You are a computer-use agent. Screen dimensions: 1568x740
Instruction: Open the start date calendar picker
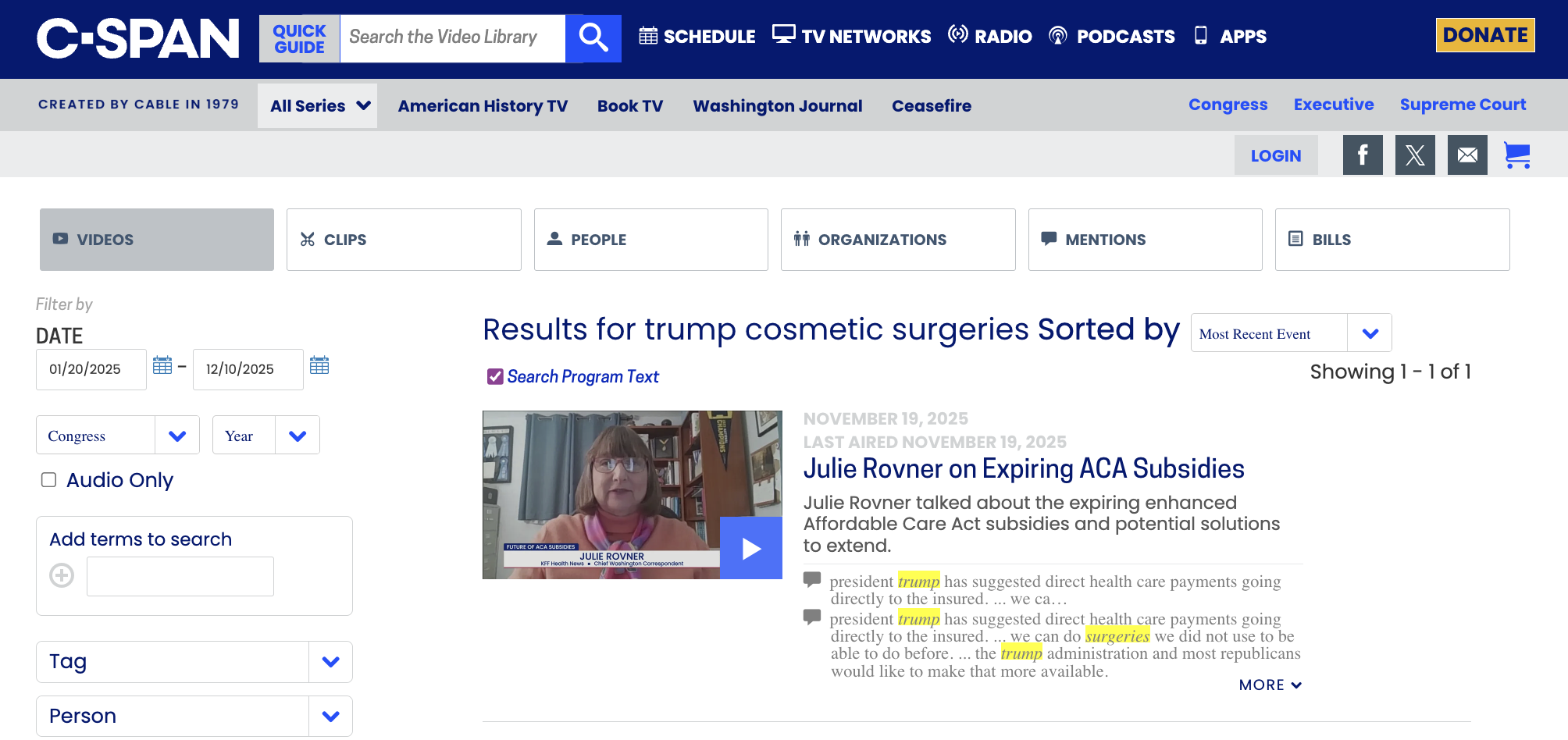(162, 365)
